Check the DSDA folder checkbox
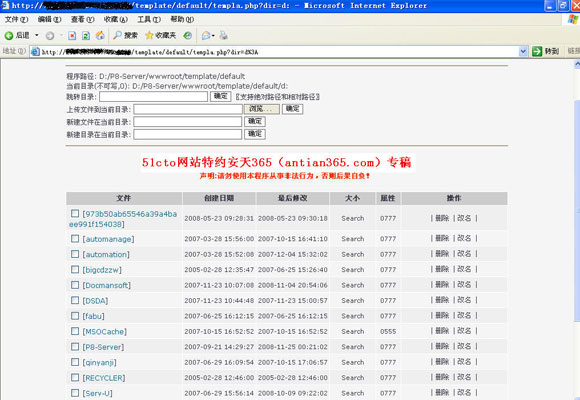Image resolution: width=580 pixels, height=400 pixels. point(75,300)
